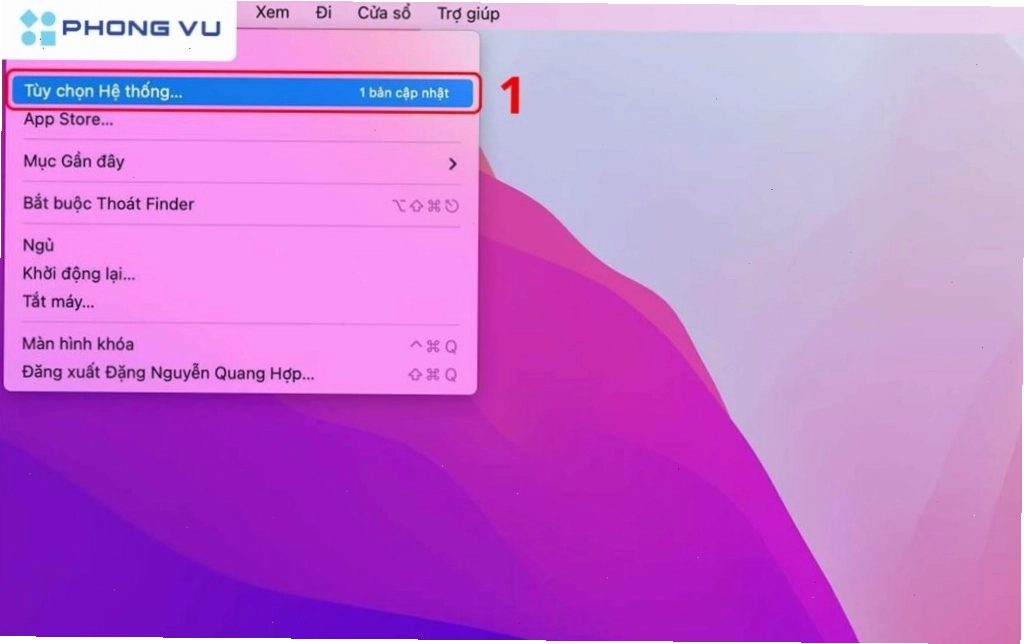Click the '1 bản cập nhật' badge
This screenshot has height=644, width=1024.
[404, 93]
